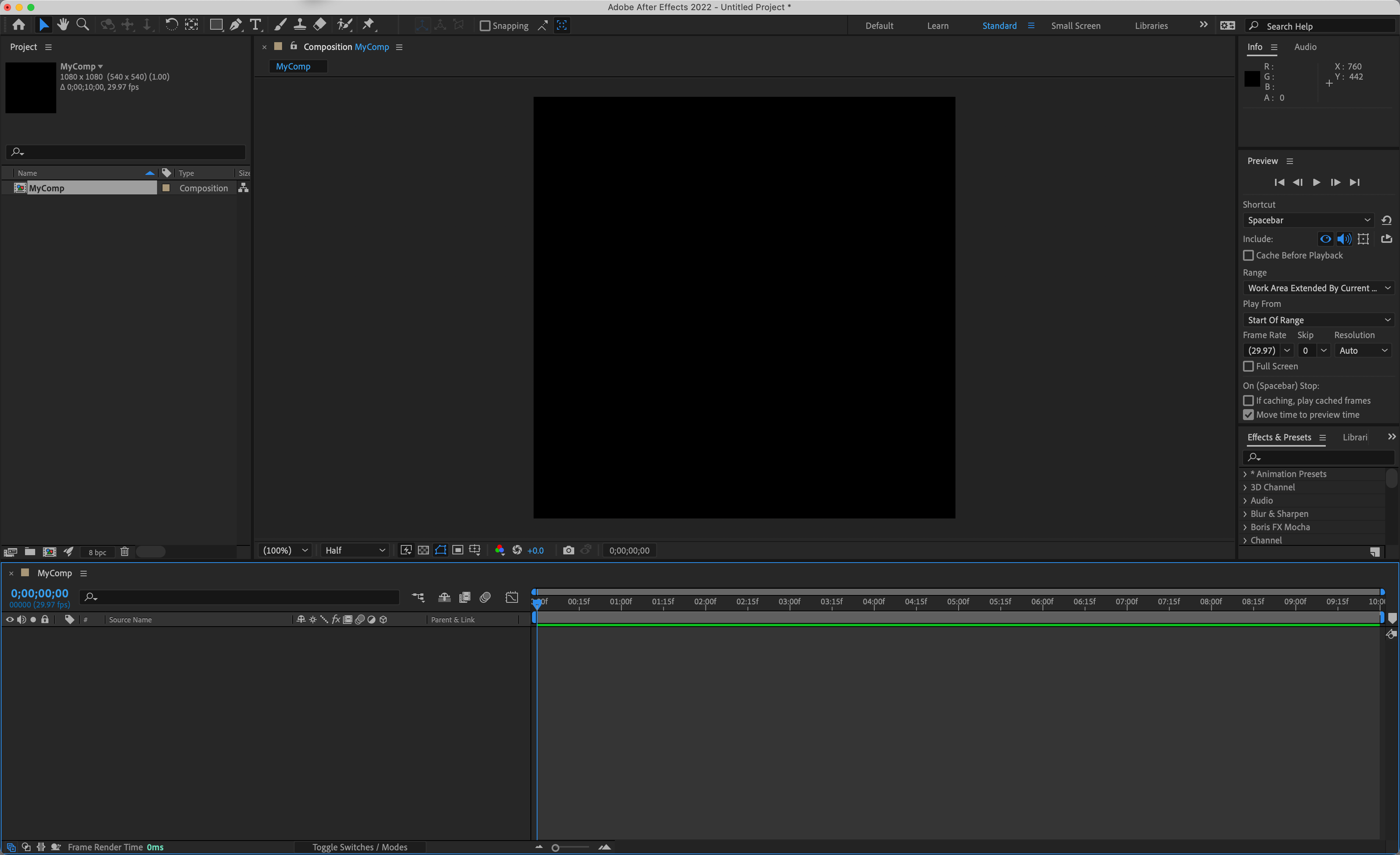This screenshot has width=1400, height=855.
Task: Check Cache Before Playback option
Action: pyautogui.click(x=1248, y=255)
